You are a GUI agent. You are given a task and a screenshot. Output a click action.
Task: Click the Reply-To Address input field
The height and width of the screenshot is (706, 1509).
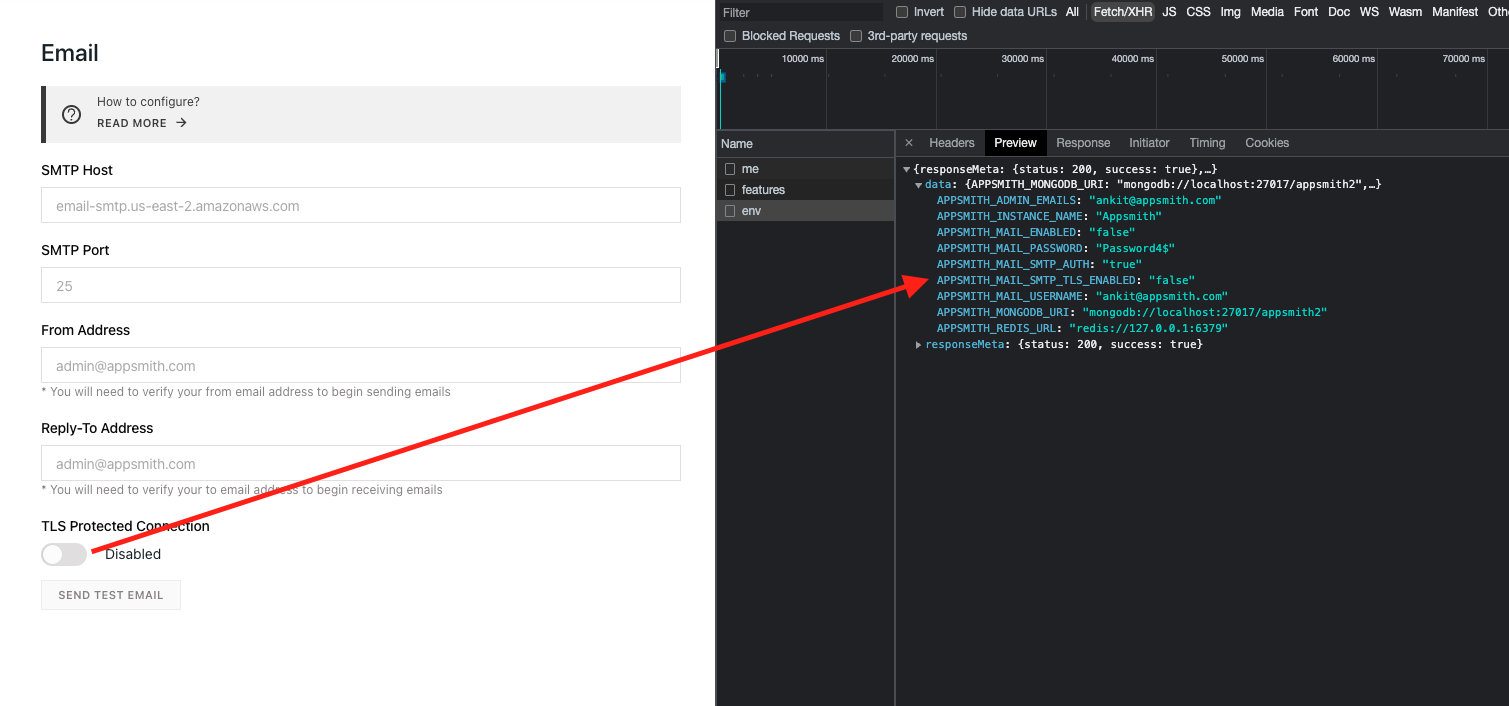click(361, 463)
